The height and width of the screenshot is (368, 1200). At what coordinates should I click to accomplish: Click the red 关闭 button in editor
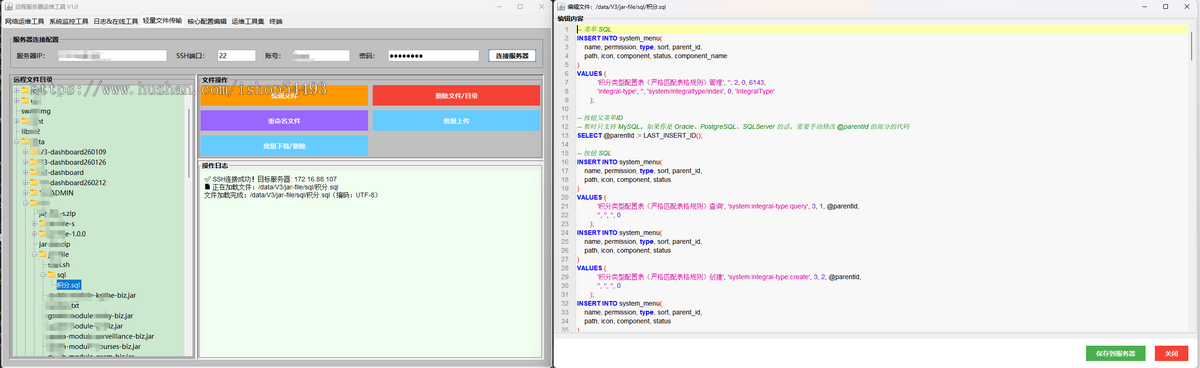click(x=1172, y=353)
